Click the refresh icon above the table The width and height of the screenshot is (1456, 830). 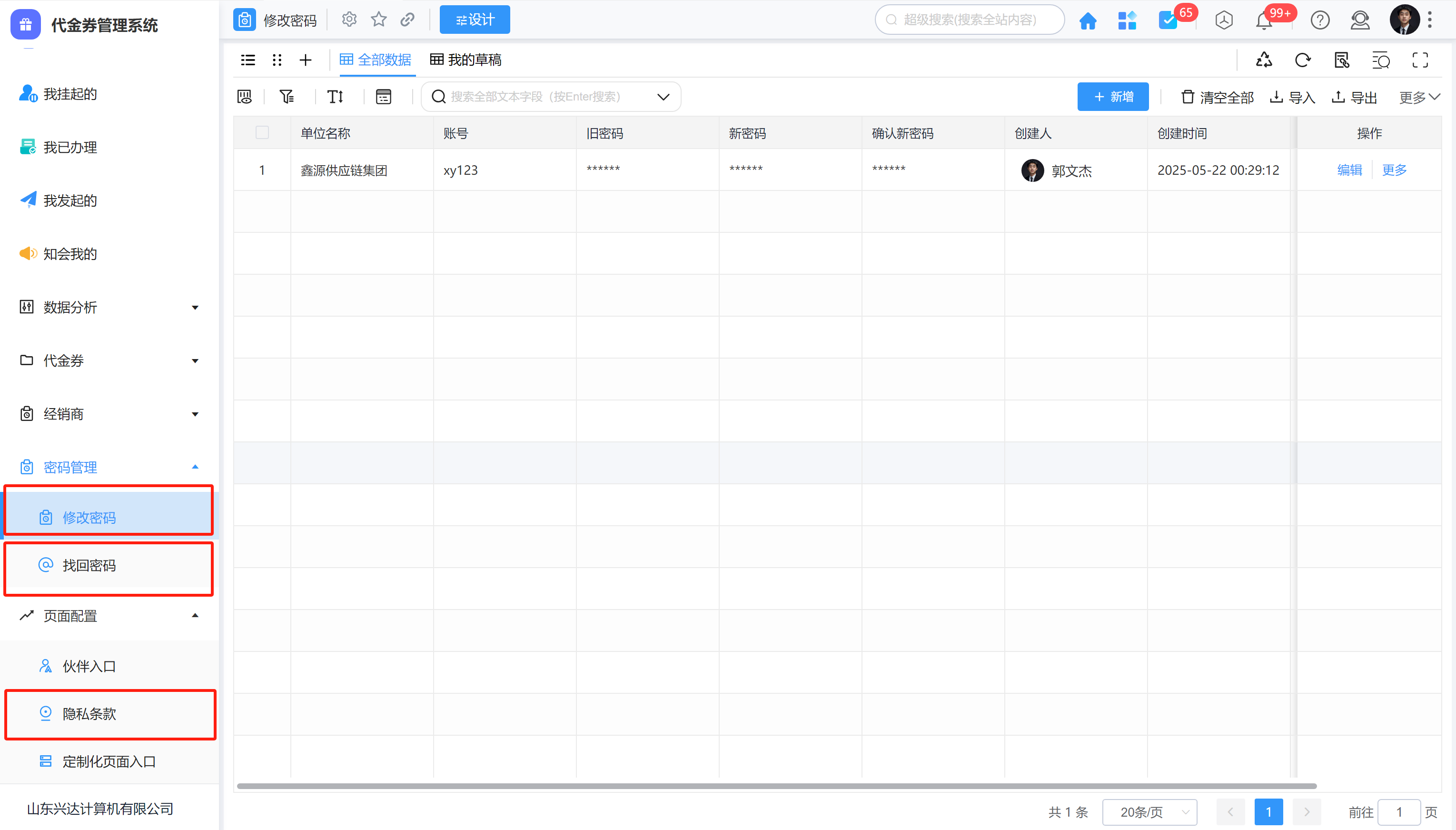pyautogui.click(x=1303, y=60)
